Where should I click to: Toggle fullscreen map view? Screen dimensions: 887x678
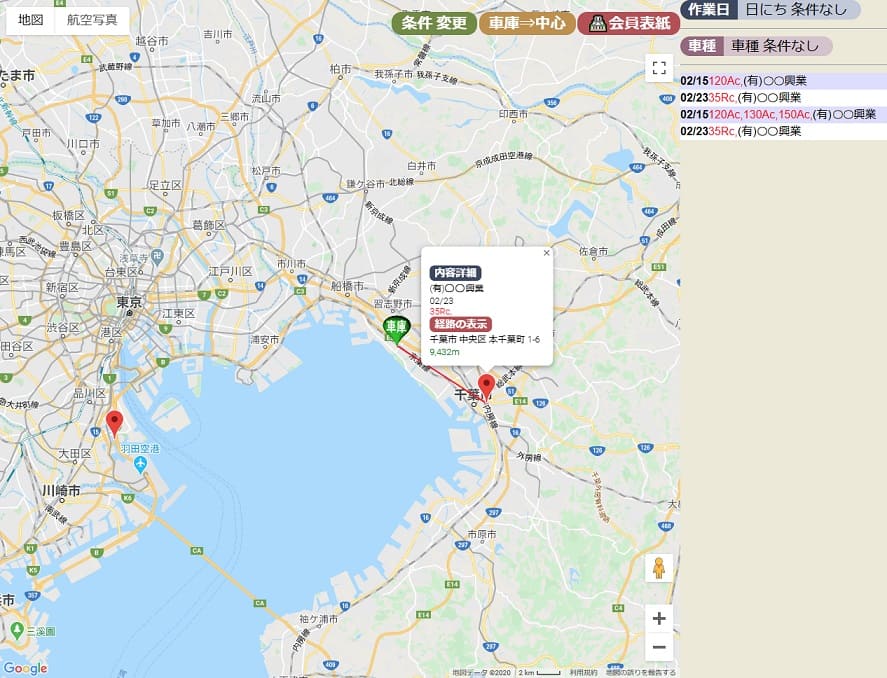pos(658,68)
